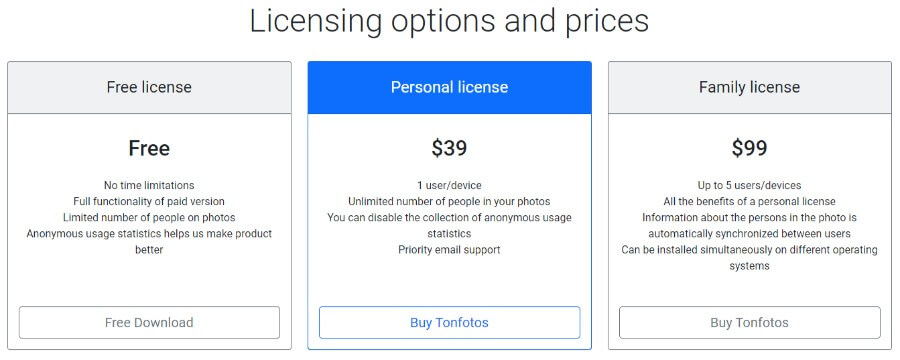Click the $99 price heading
The width and height of the screenshot is (900, 360).
pyautogui.click(x=750, y=148)
